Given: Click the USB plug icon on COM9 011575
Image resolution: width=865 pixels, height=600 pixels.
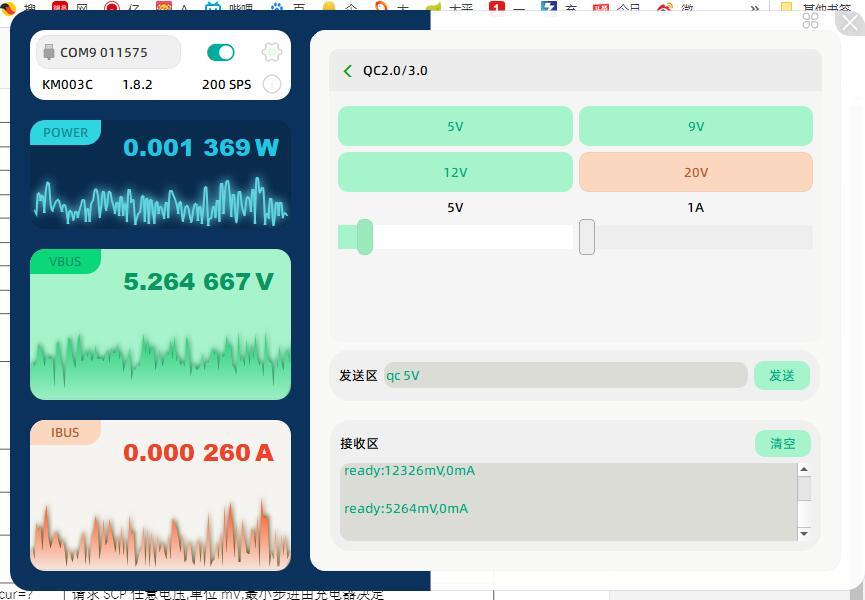Looking at the screenshot, I should pyautogui.click(x=48, y=51).
